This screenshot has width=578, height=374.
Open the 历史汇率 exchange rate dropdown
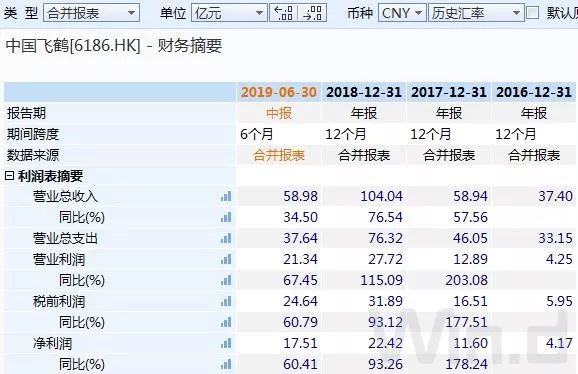[476, 13]
